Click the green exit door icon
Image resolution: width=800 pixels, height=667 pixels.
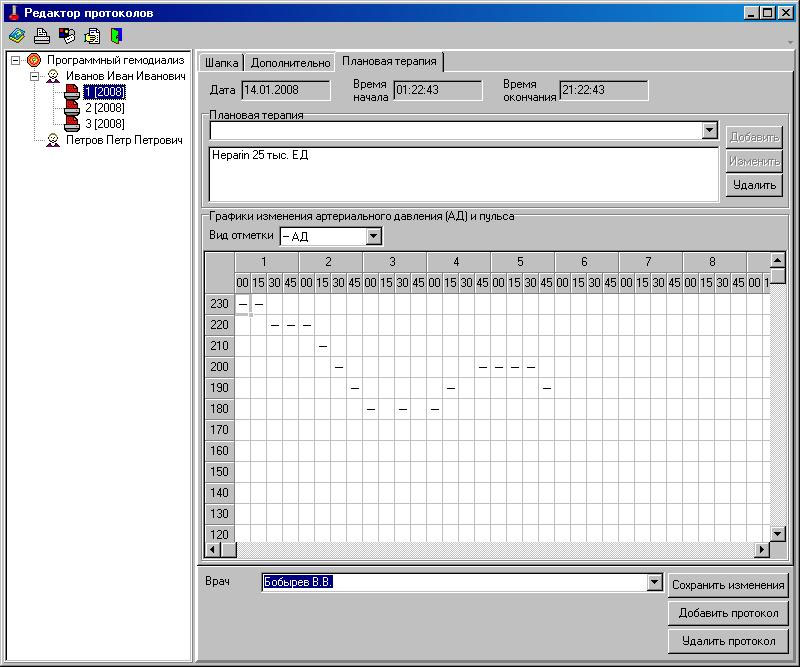pos(116,36)
